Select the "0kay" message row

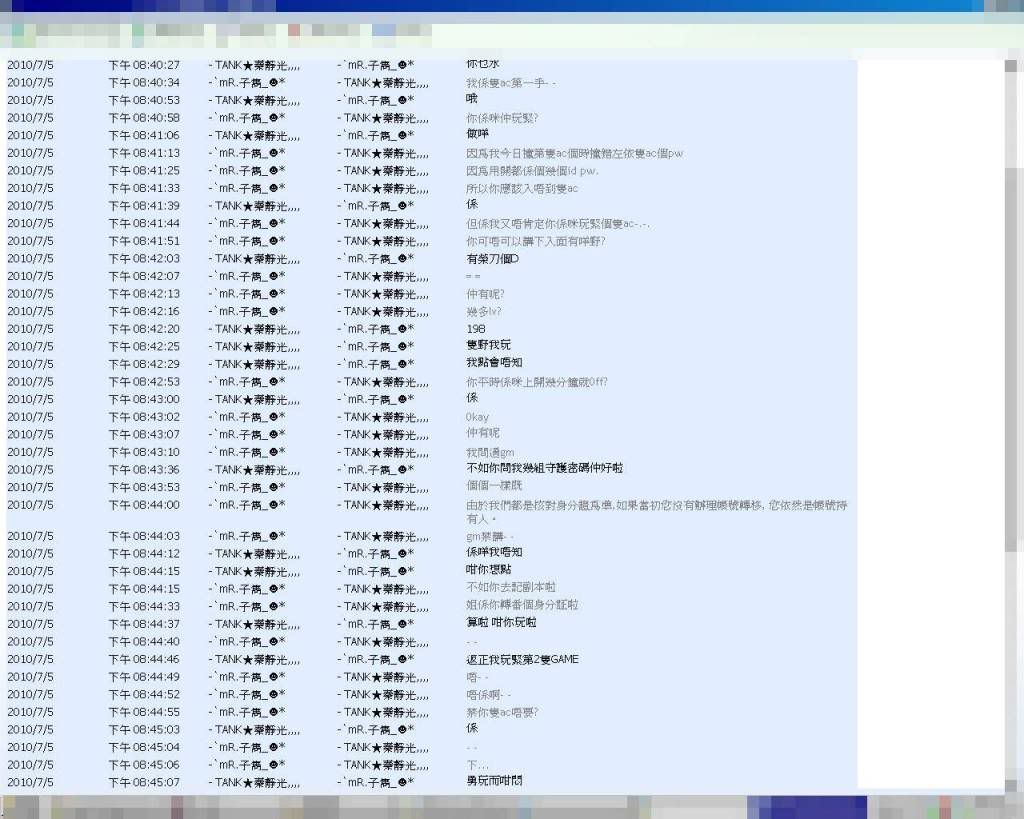[x=477, y=417]
